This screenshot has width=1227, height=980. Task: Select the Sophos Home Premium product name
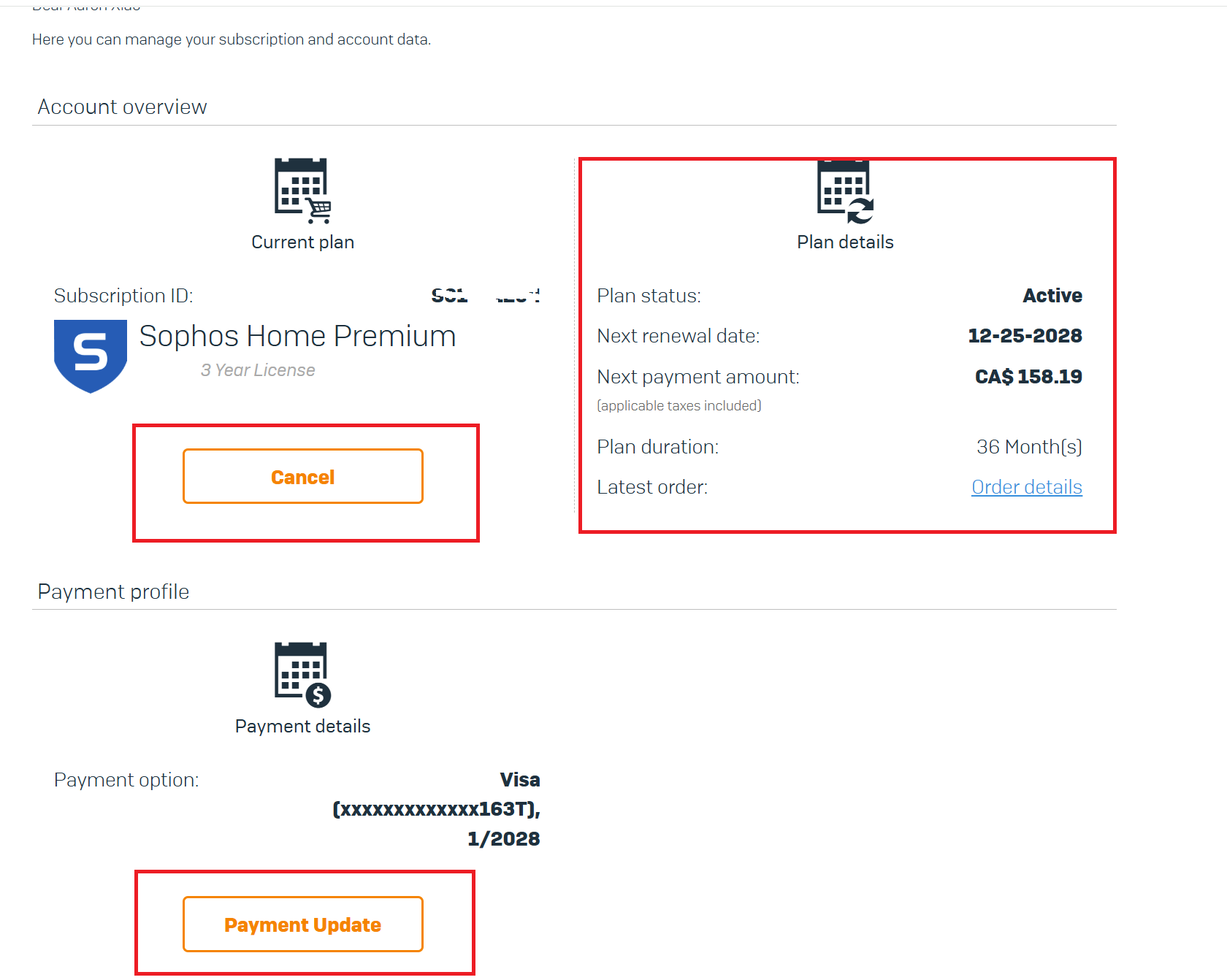pos(297,336)
